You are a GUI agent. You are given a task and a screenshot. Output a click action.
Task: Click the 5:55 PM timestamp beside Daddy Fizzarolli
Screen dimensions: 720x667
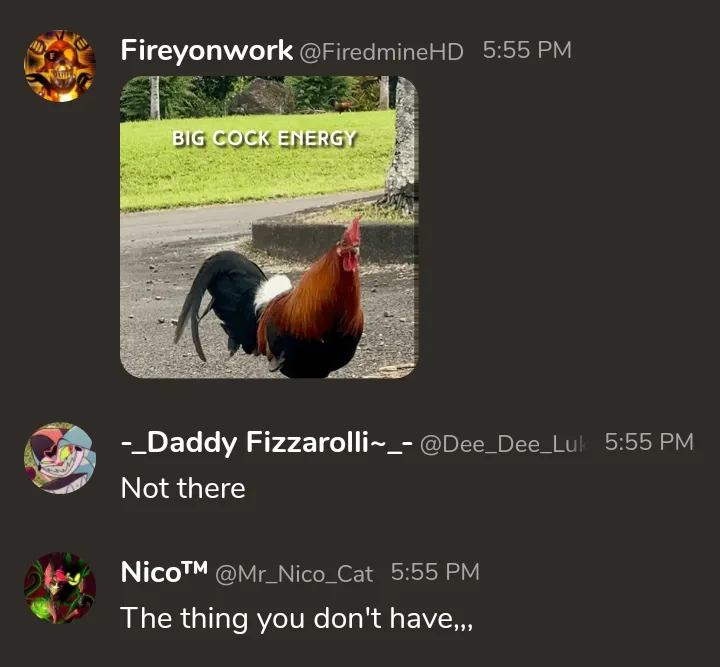coord(649,442)
